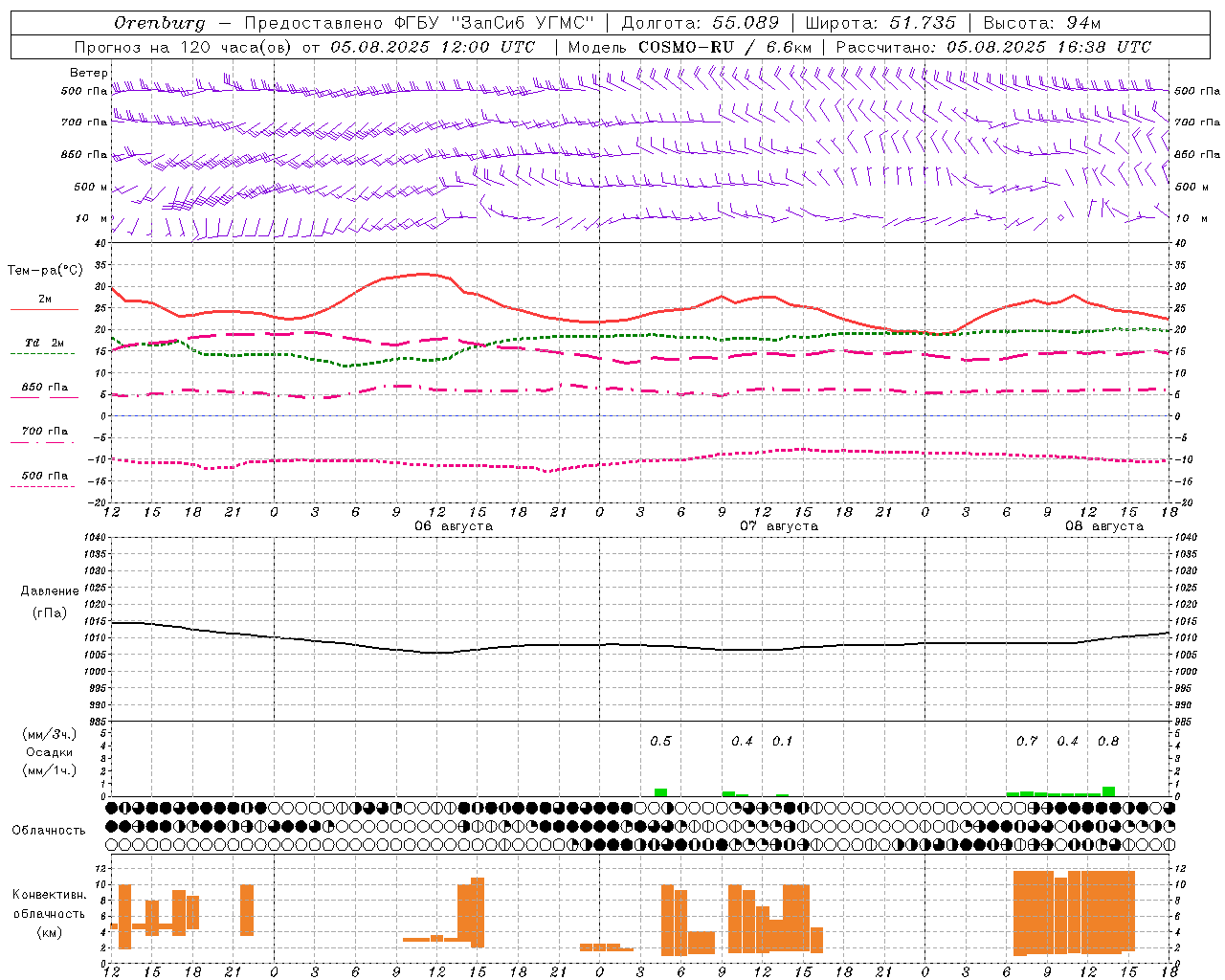Click the Рассчитано: 05.08.2025 16:38 UTC text
1225x980 pixels.
point(993,47)
